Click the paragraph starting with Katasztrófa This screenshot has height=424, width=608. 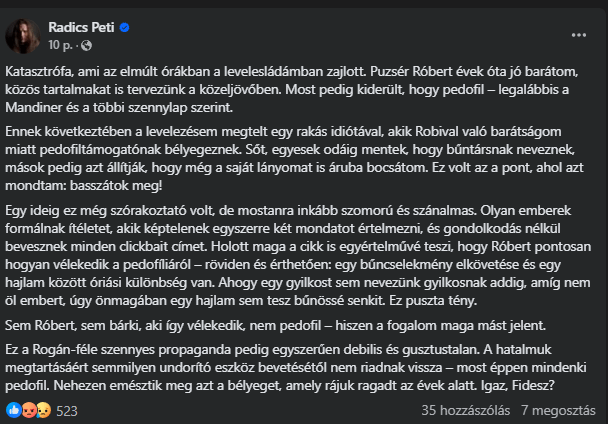coord(292,90)
